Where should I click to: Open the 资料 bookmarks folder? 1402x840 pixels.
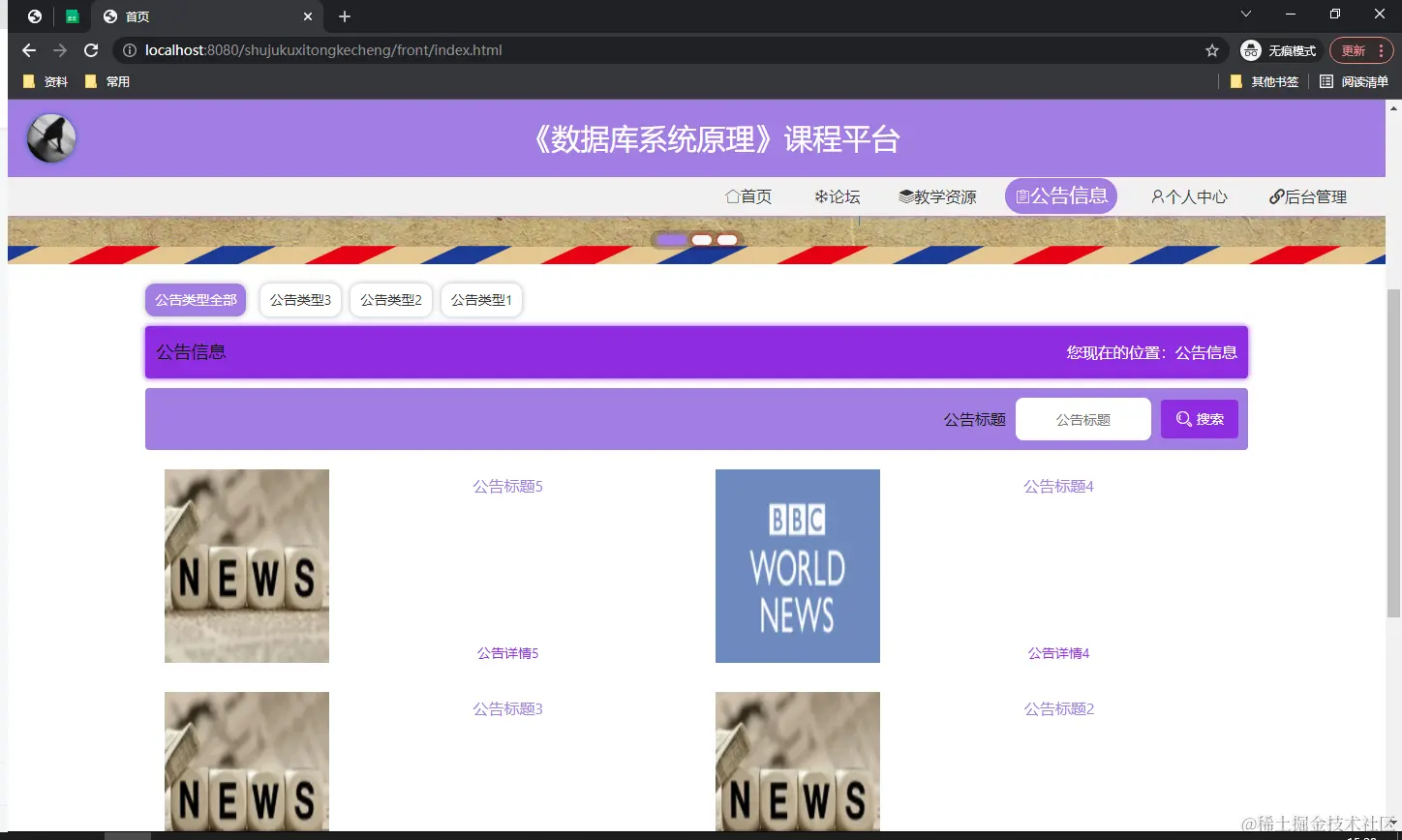pos(46,81)
